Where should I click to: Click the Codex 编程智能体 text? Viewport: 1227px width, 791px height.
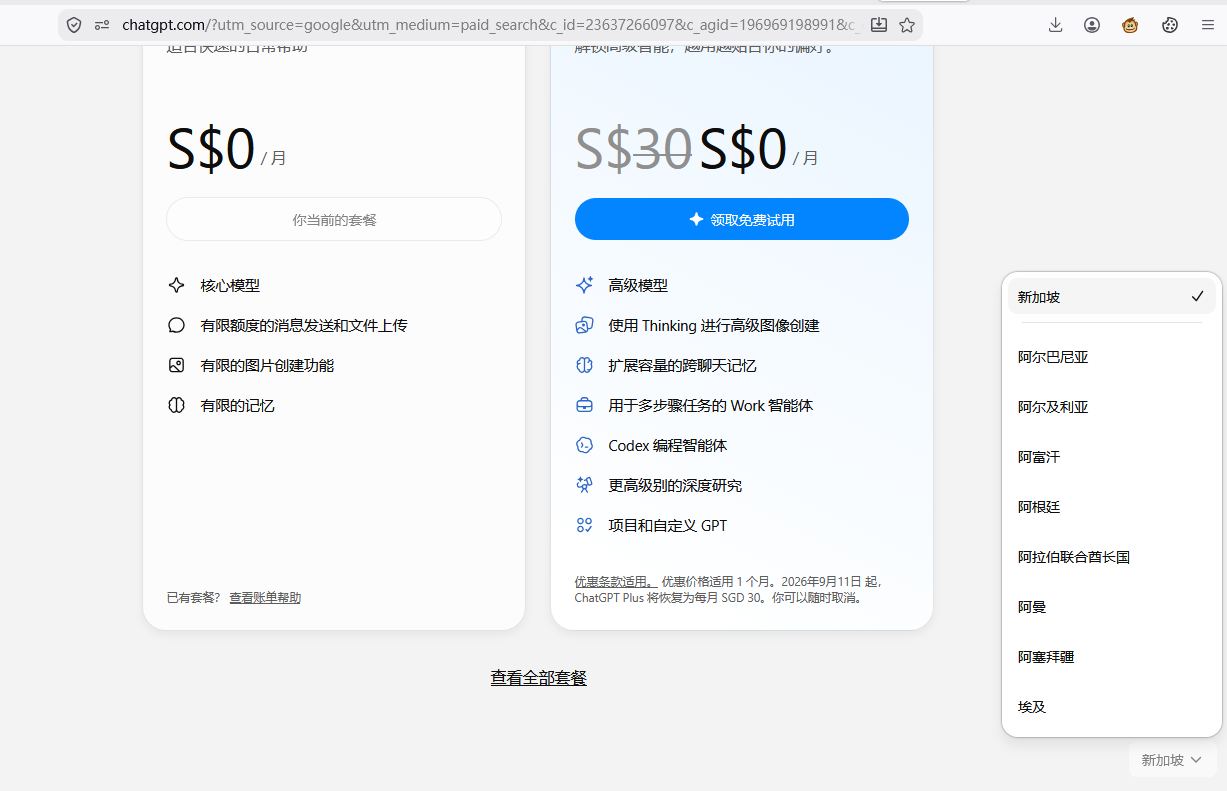(x=668, y=445)
